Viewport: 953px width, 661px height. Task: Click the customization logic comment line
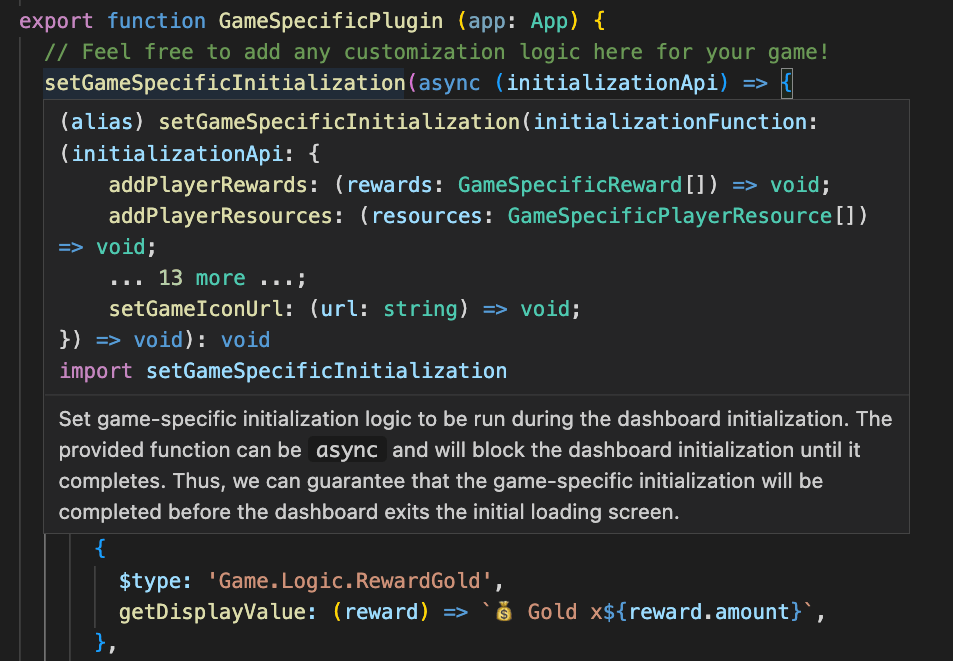pos(435,51)
